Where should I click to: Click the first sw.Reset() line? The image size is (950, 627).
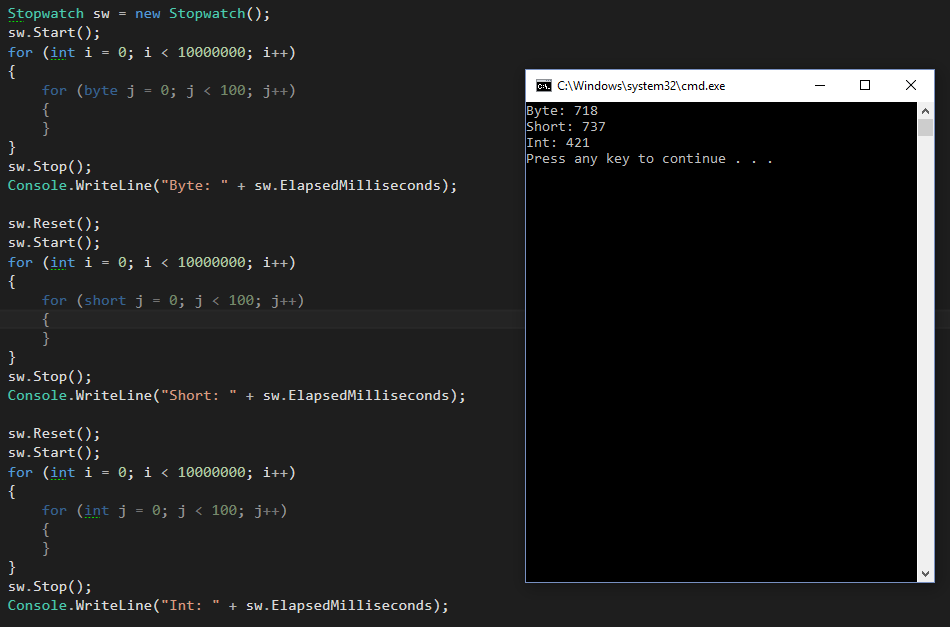(54, 224)
